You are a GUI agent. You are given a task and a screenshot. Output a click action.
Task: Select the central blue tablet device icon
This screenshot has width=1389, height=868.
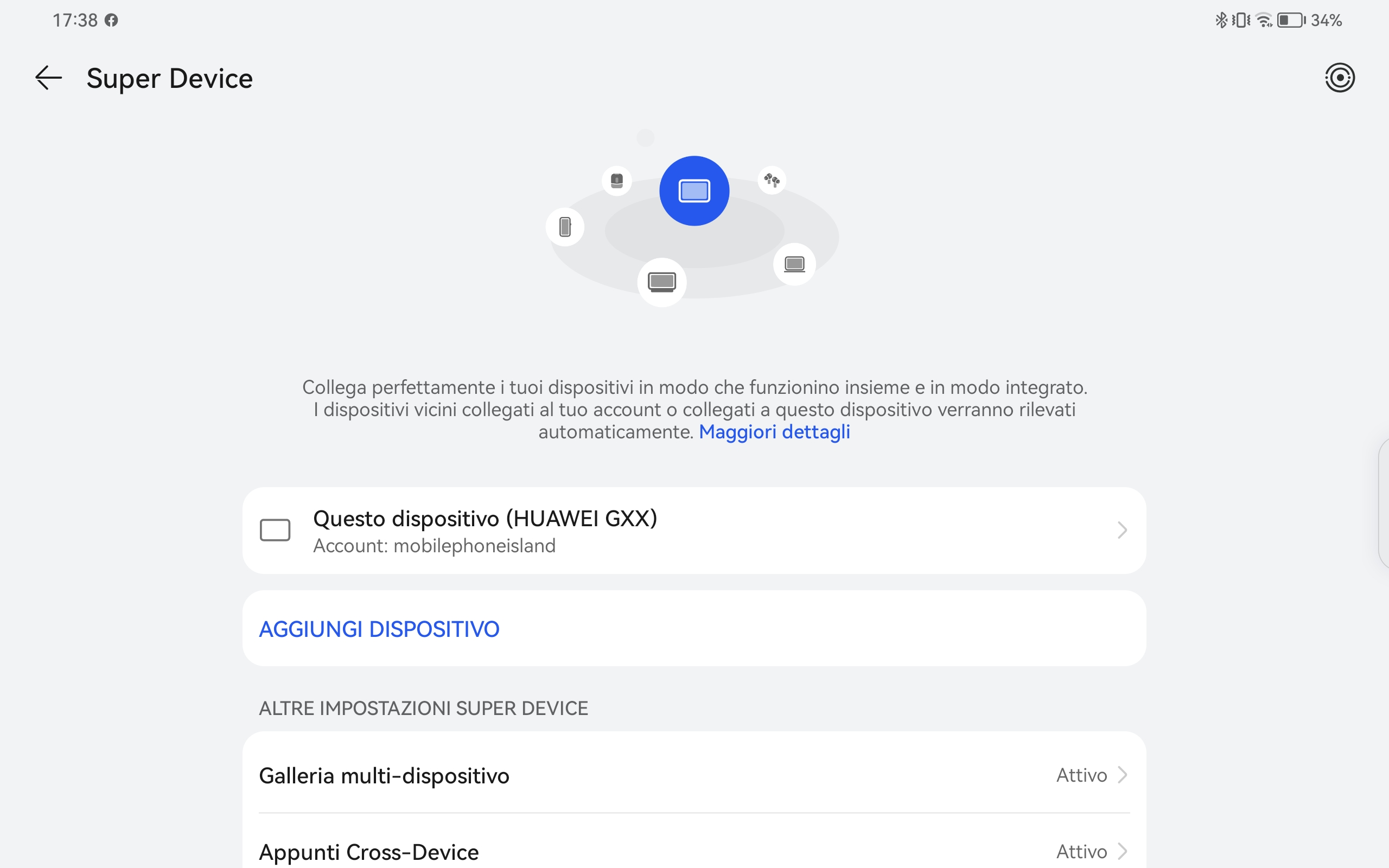click(x=694, y=190)
